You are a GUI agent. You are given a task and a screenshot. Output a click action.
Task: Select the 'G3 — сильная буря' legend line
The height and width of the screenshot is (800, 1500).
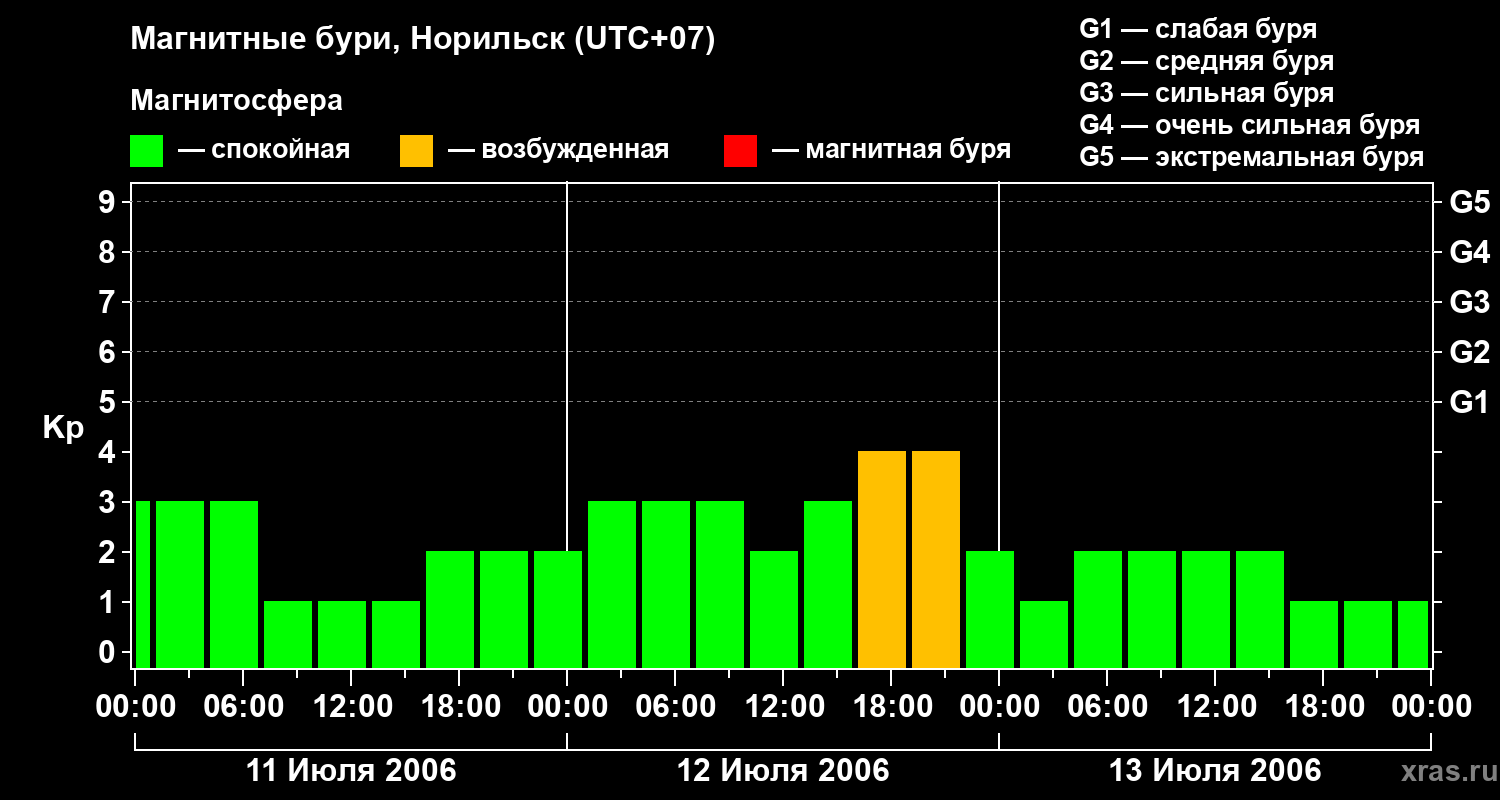pos(1207,93)
